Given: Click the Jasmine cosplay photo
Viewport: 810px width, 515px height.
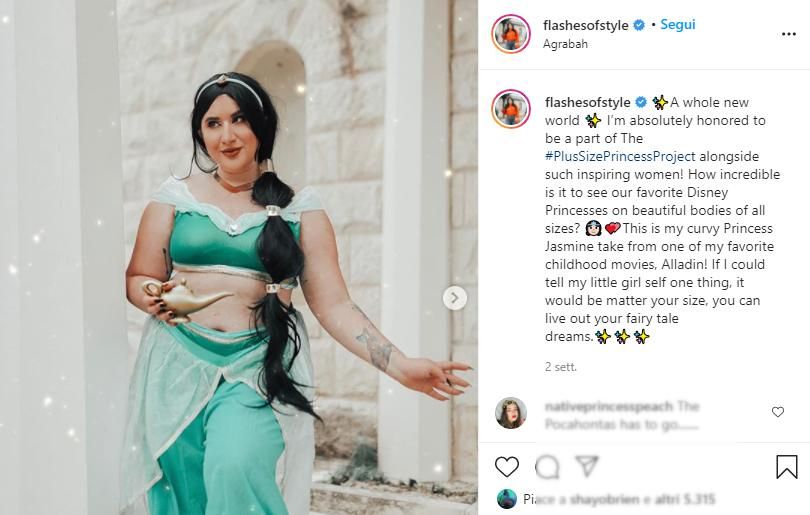Looking at the screenshot, I should (239, 257).
